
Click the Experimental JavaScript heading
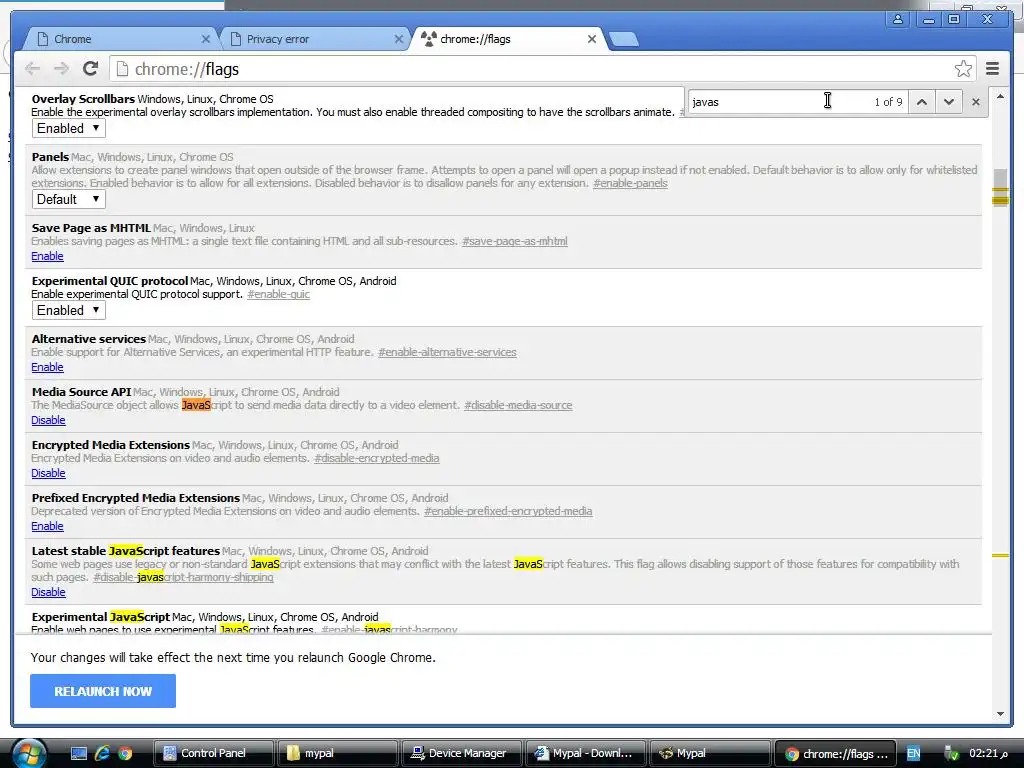point(101,616)
